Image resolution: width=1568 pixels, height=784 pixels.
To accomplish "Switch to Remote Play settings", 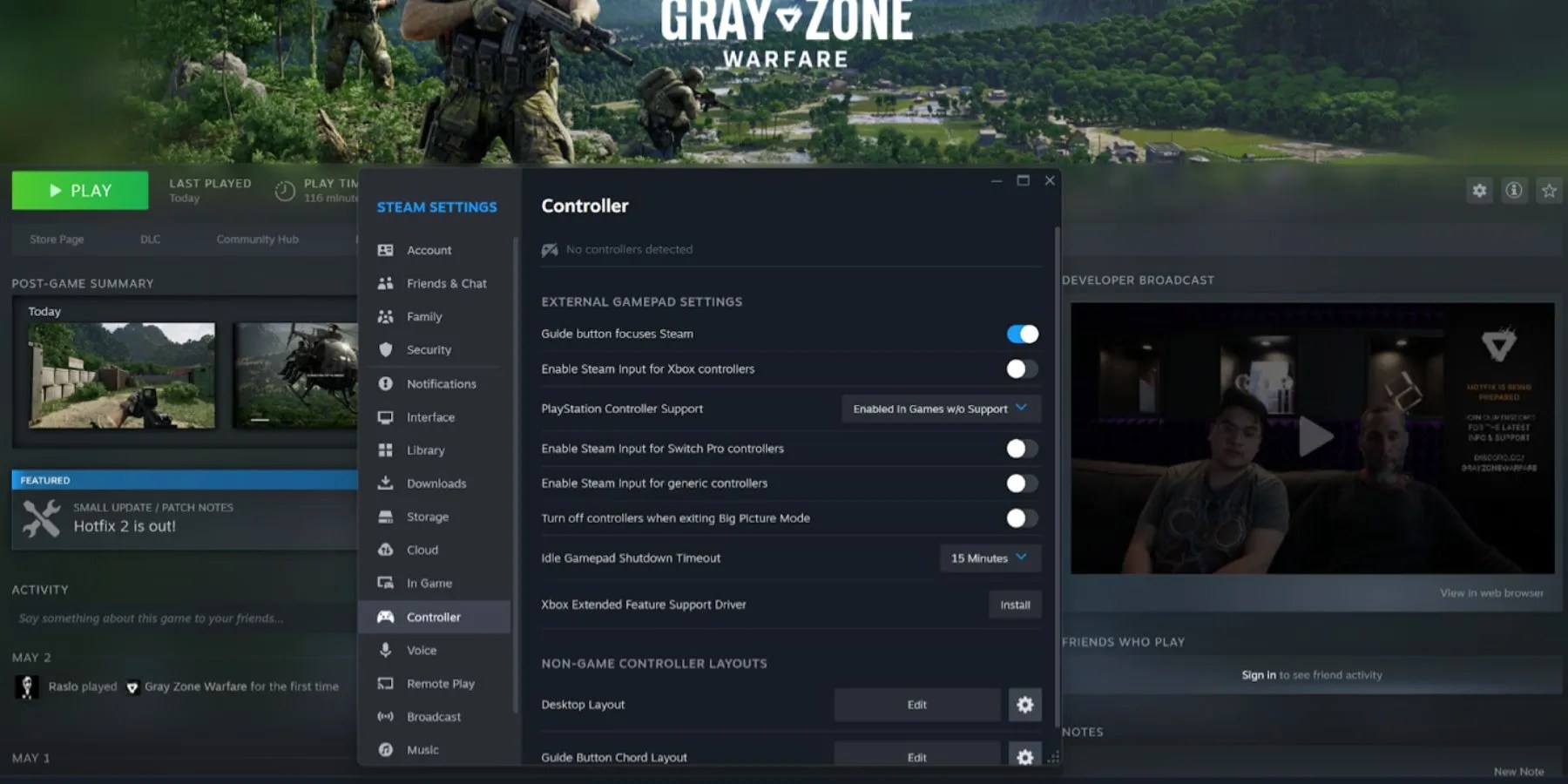I will tap(434, 684).
